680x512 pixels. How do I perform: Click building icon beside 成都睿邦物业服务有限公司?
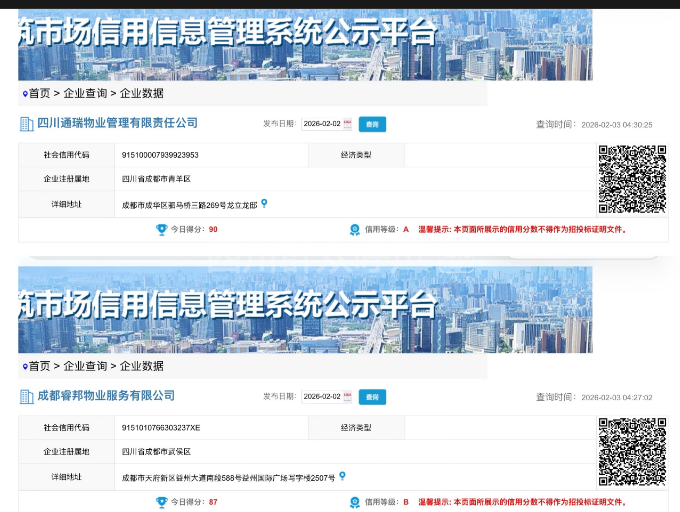[x=27, y=396]
